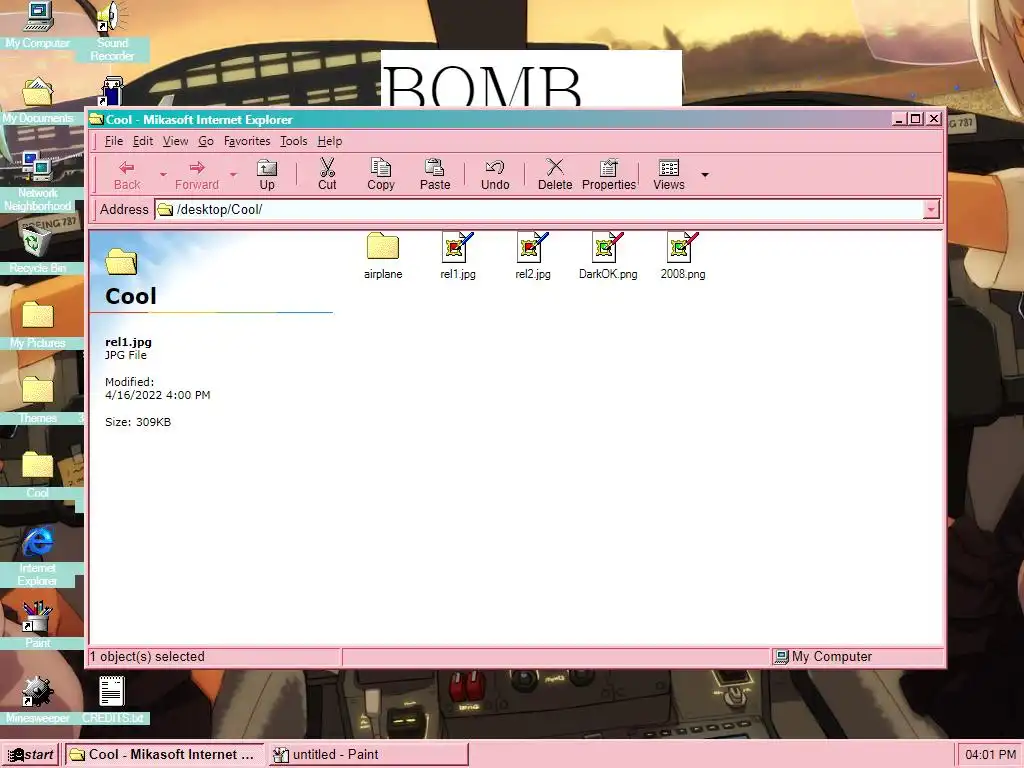This screenshot has width=1024, height=768.
Task: Select the rel2.jpg file icon
Action: (533, 256)
